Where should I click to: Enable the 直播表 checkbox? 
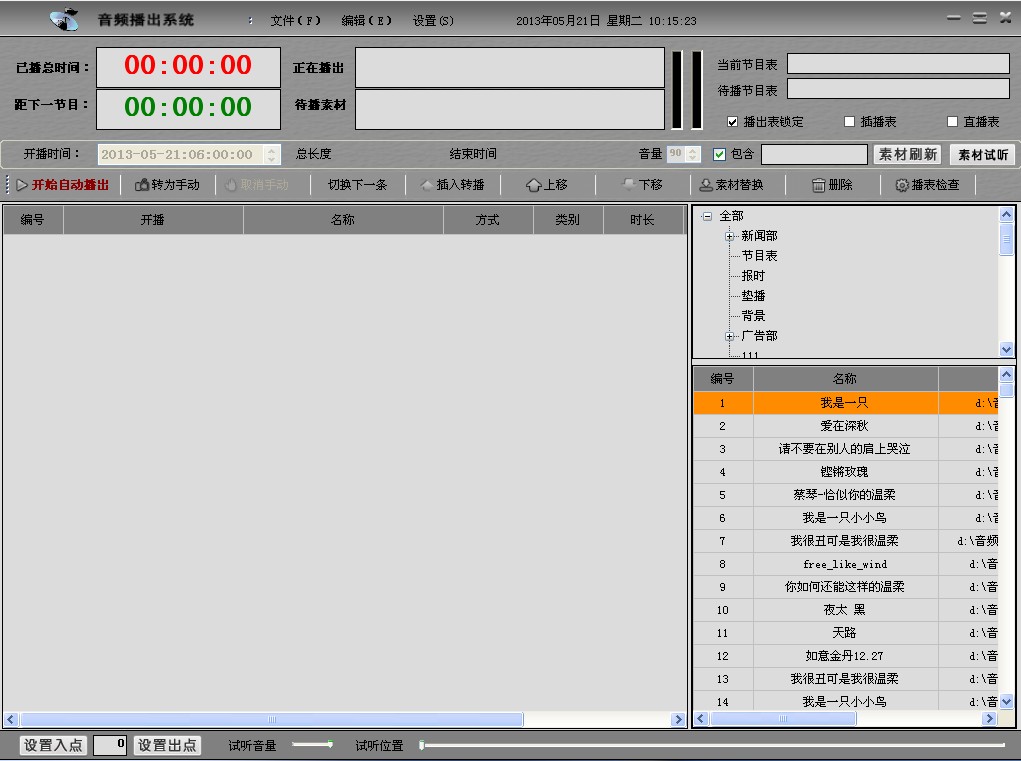[953, 122]
